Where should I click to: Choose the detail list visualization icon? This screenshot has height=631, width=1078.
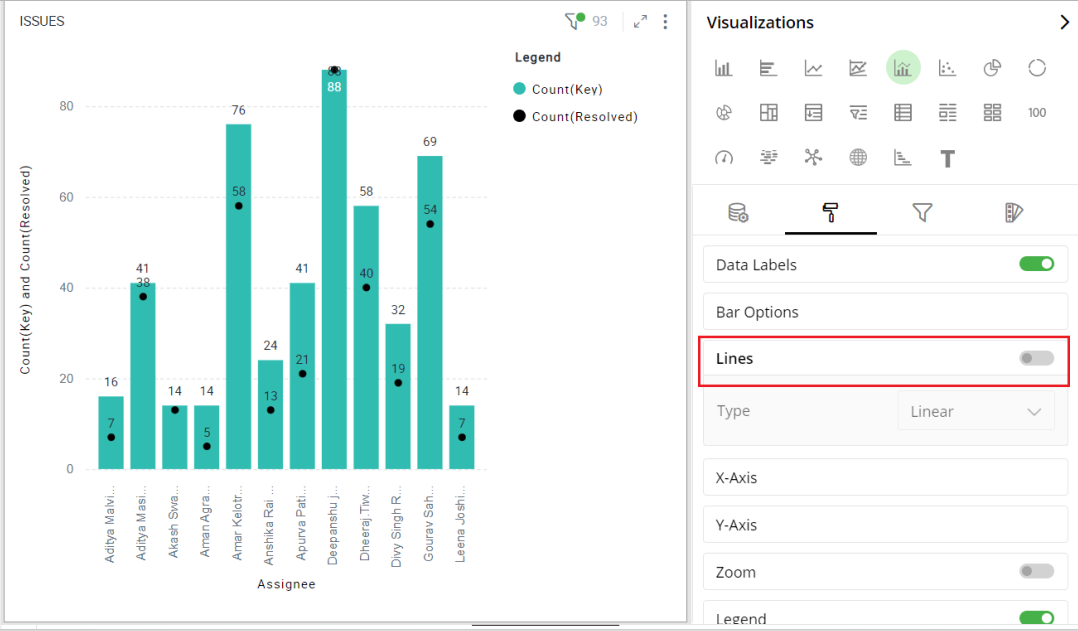pyautogui.click(x=947, y=113)
